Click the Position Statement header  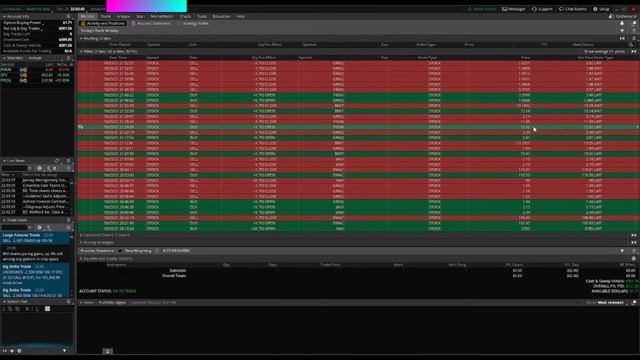pos(97,251)
